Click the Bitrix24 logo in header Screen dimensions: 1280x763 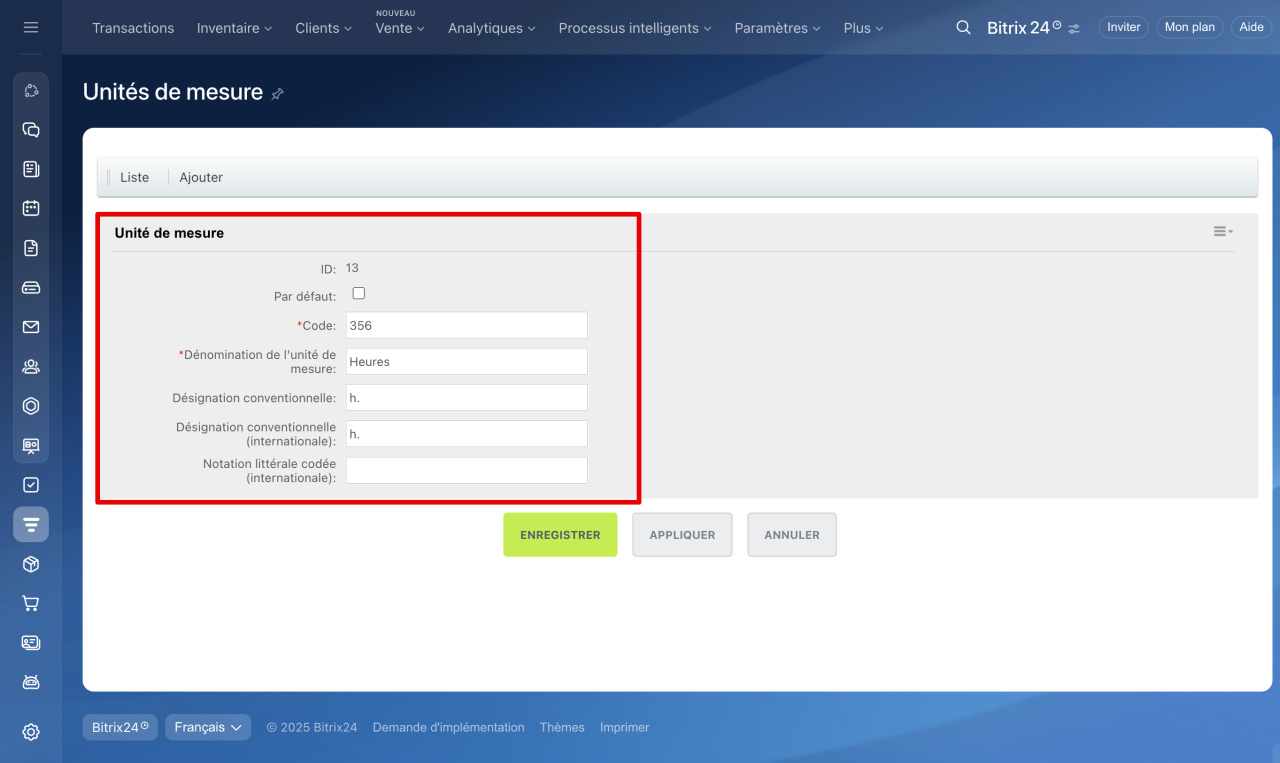pyautogui.click(x=1024, y=28)
